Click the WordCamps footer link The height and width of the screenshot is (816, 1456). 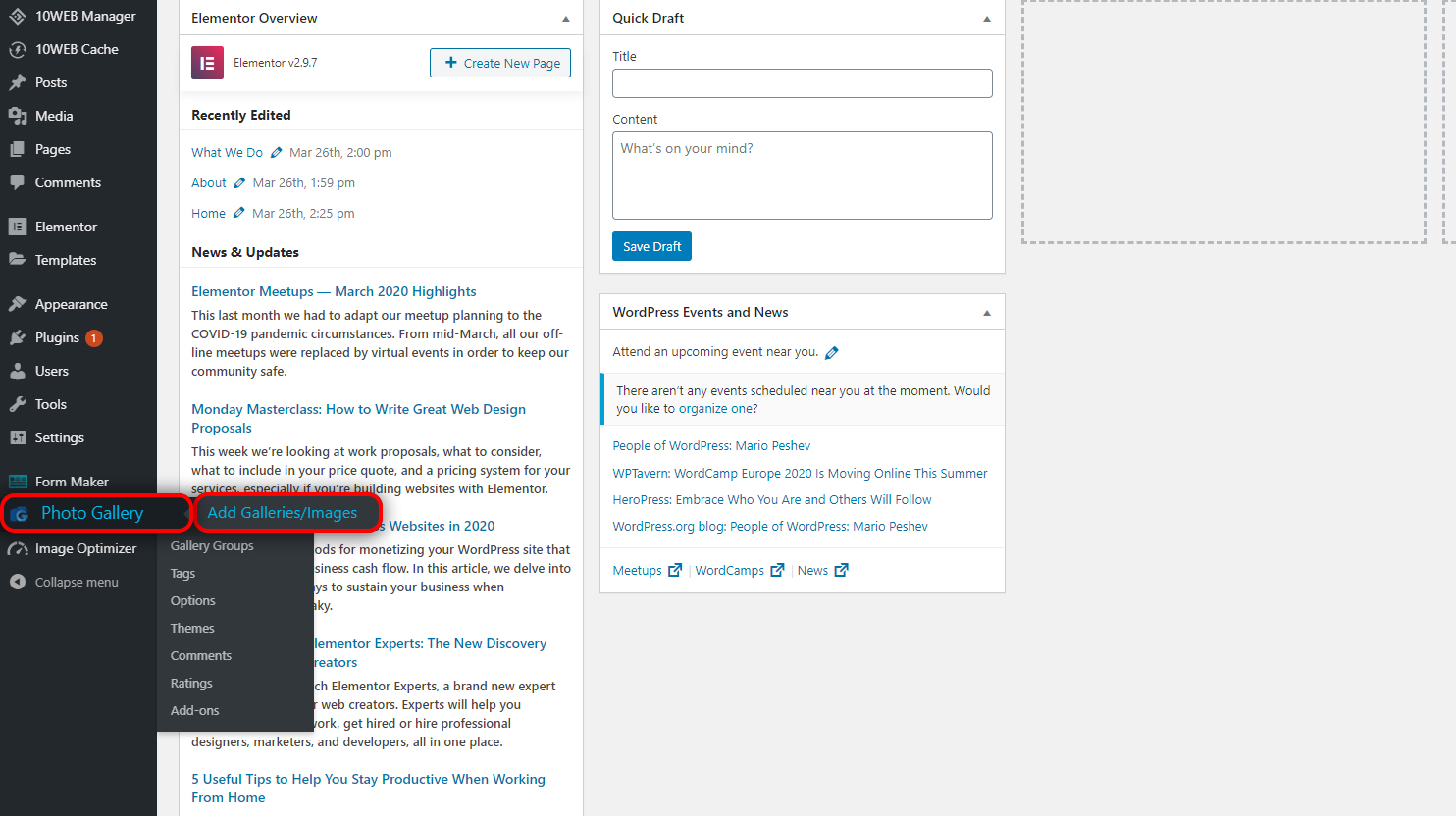click(x=729, y=570)
